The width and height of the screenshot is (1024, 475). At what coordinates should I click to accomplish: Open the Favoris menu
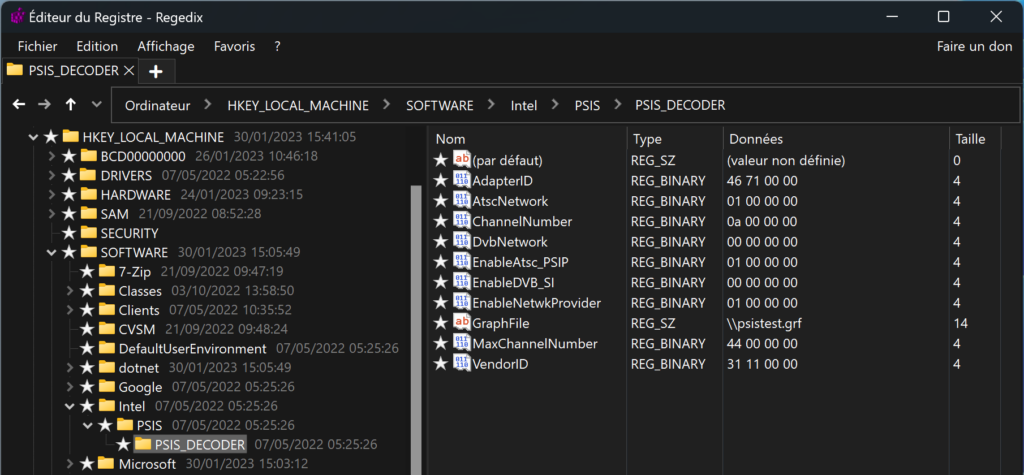pos(234,46)
